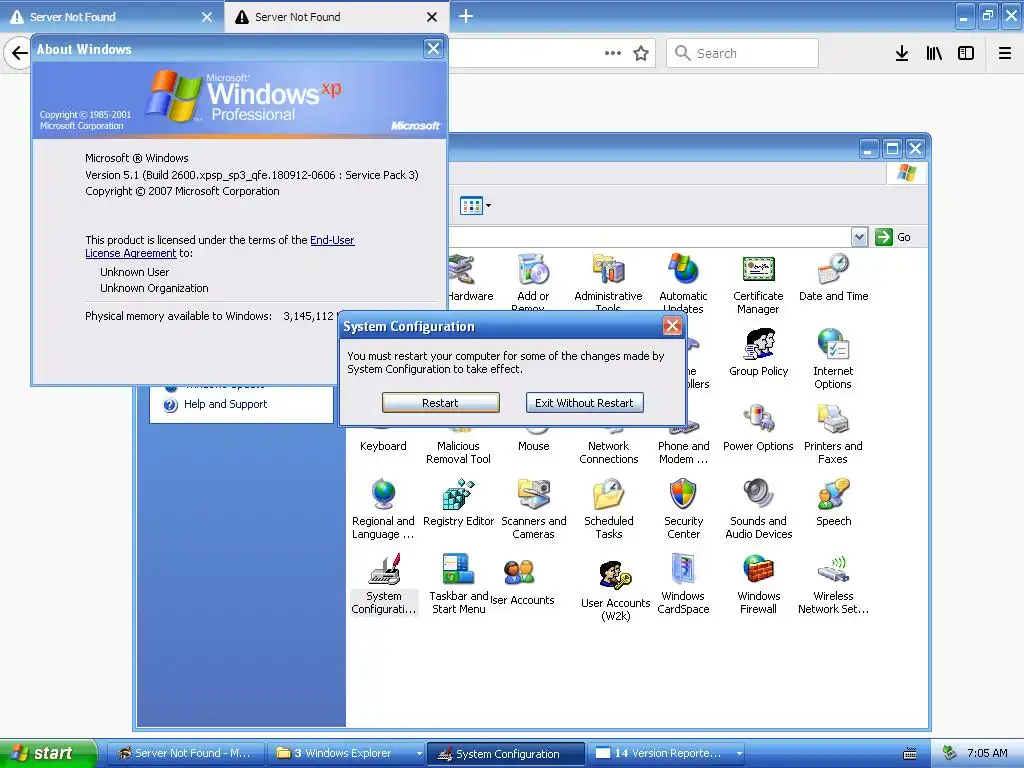Open the Administrative Tools icon

coord(608,283)
